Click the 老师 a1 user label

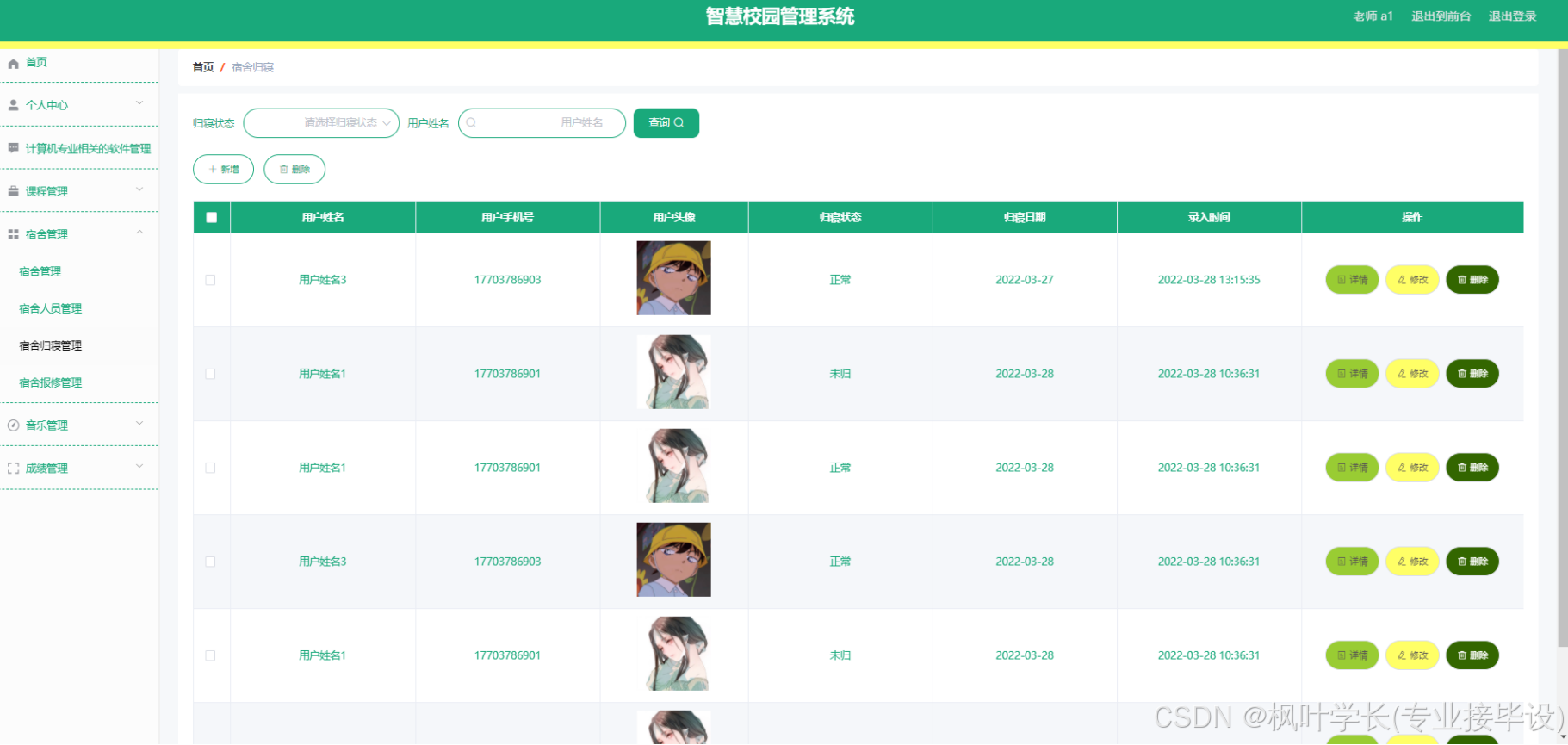point(1373,16)
